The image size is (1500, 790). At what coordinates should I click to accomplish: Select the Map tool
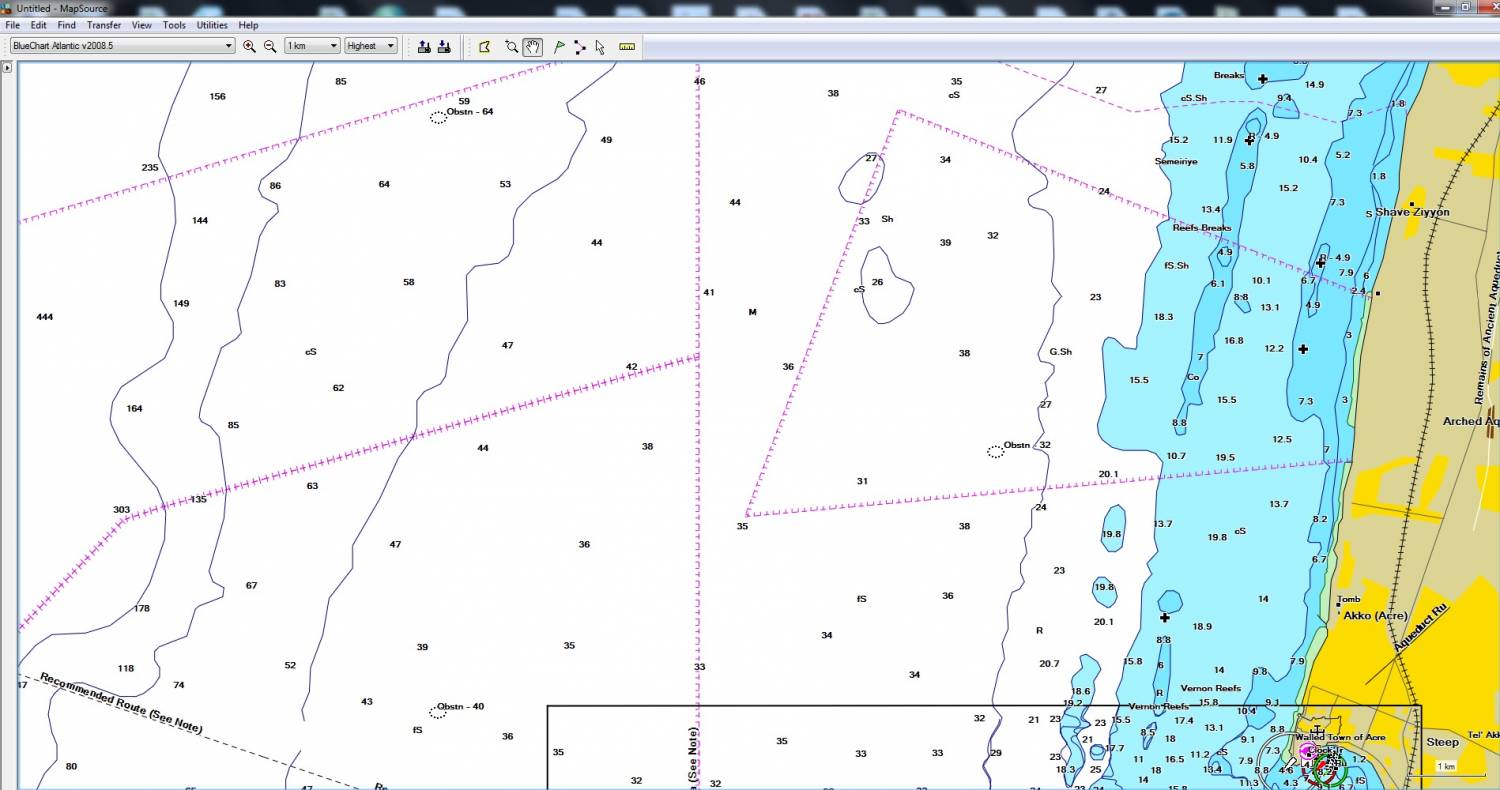tap(485, 46)
